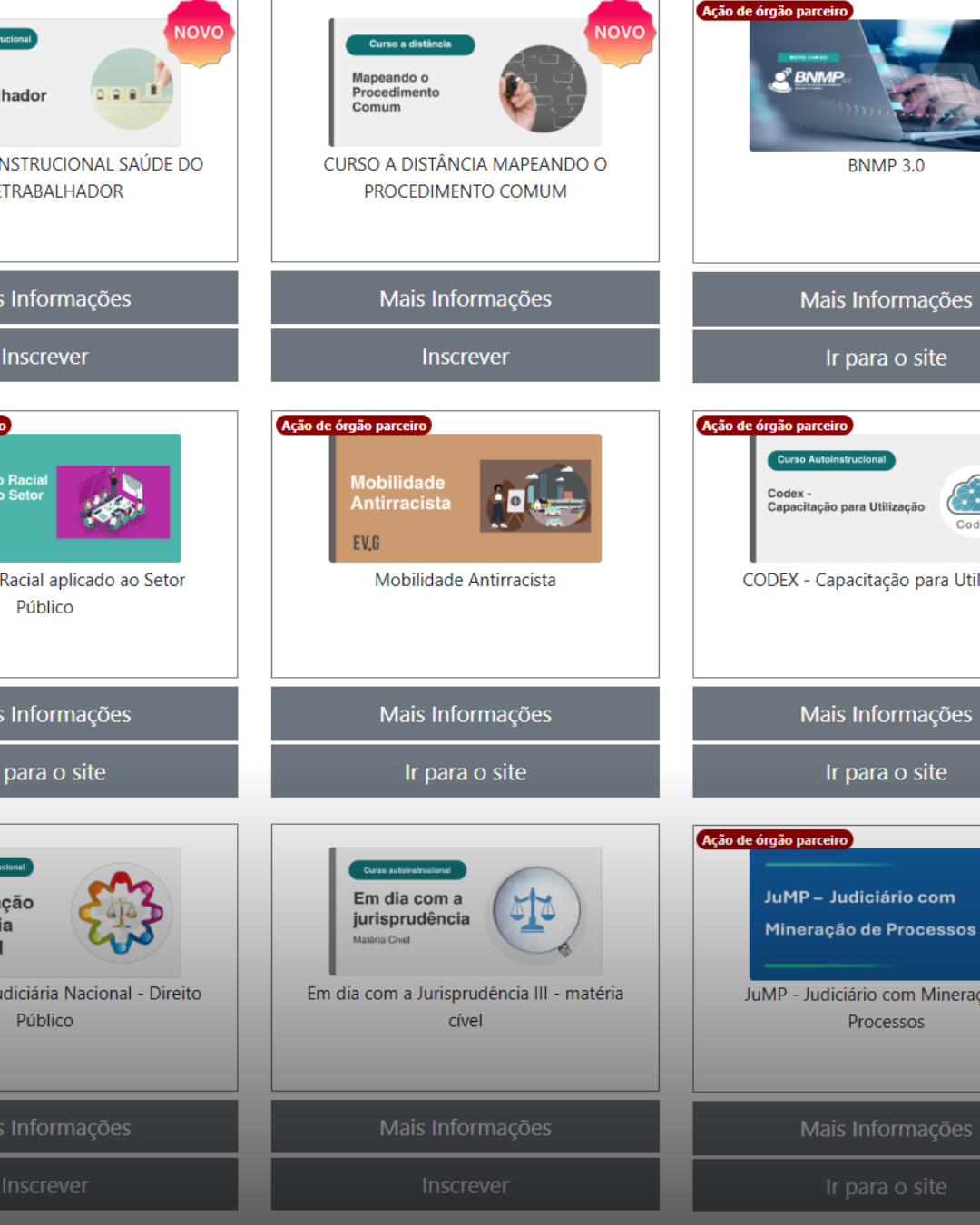
Task: Click NOVO badge on Mapeando o Procedimento Comum card
Action: click(x=620, y=33)
